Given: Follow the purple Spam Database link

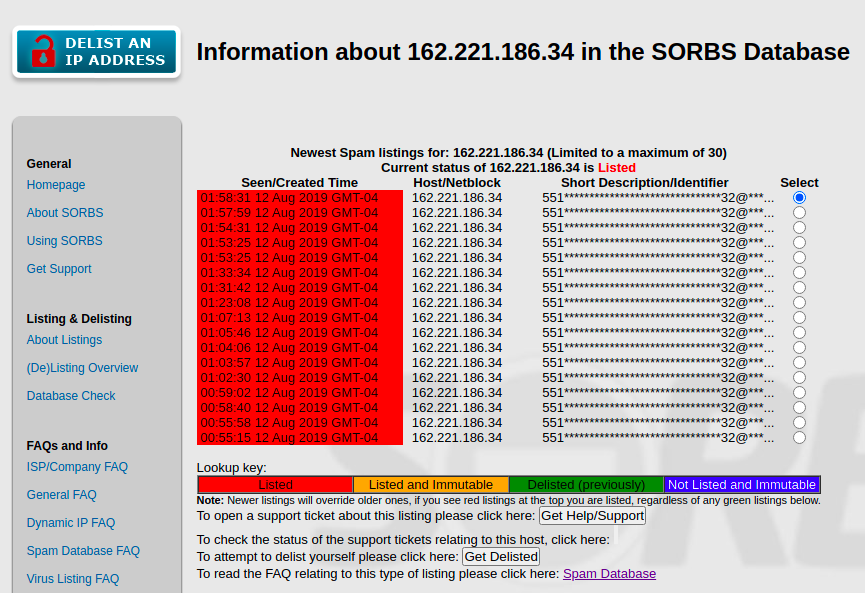Looking at the screenshot, I should [609, 574].
